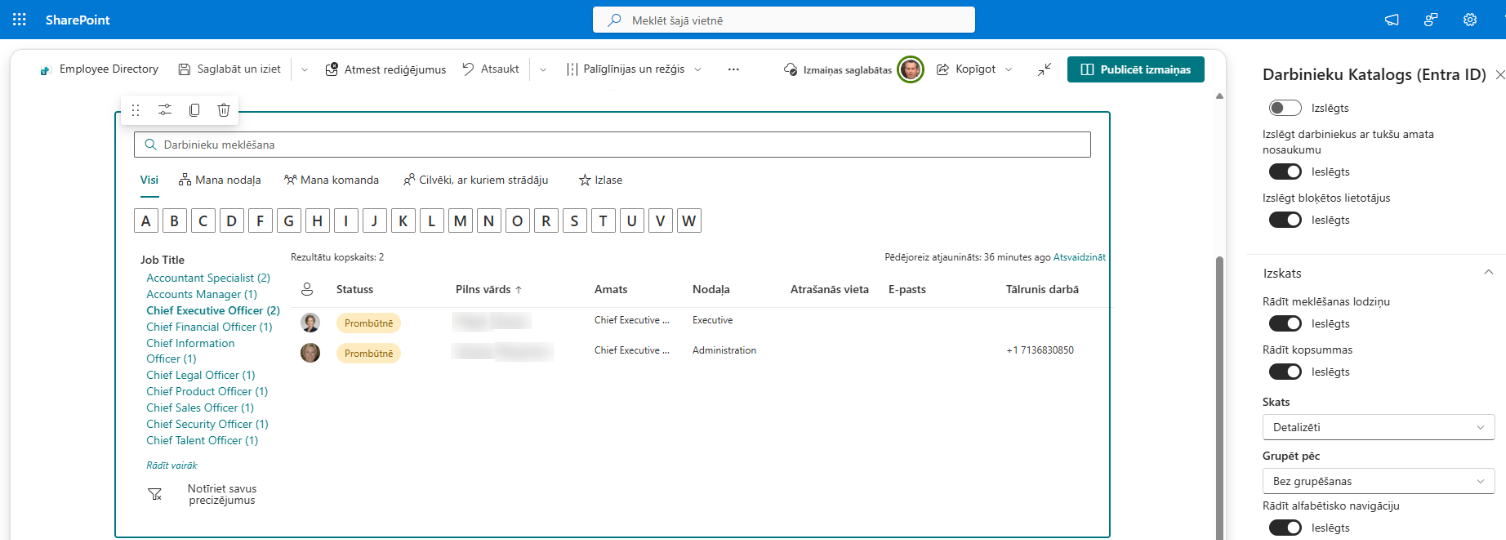The width and height of the screenshot is (1506, 540).
Task: Open the three-dot more options menu
Action: pos(733,69)
